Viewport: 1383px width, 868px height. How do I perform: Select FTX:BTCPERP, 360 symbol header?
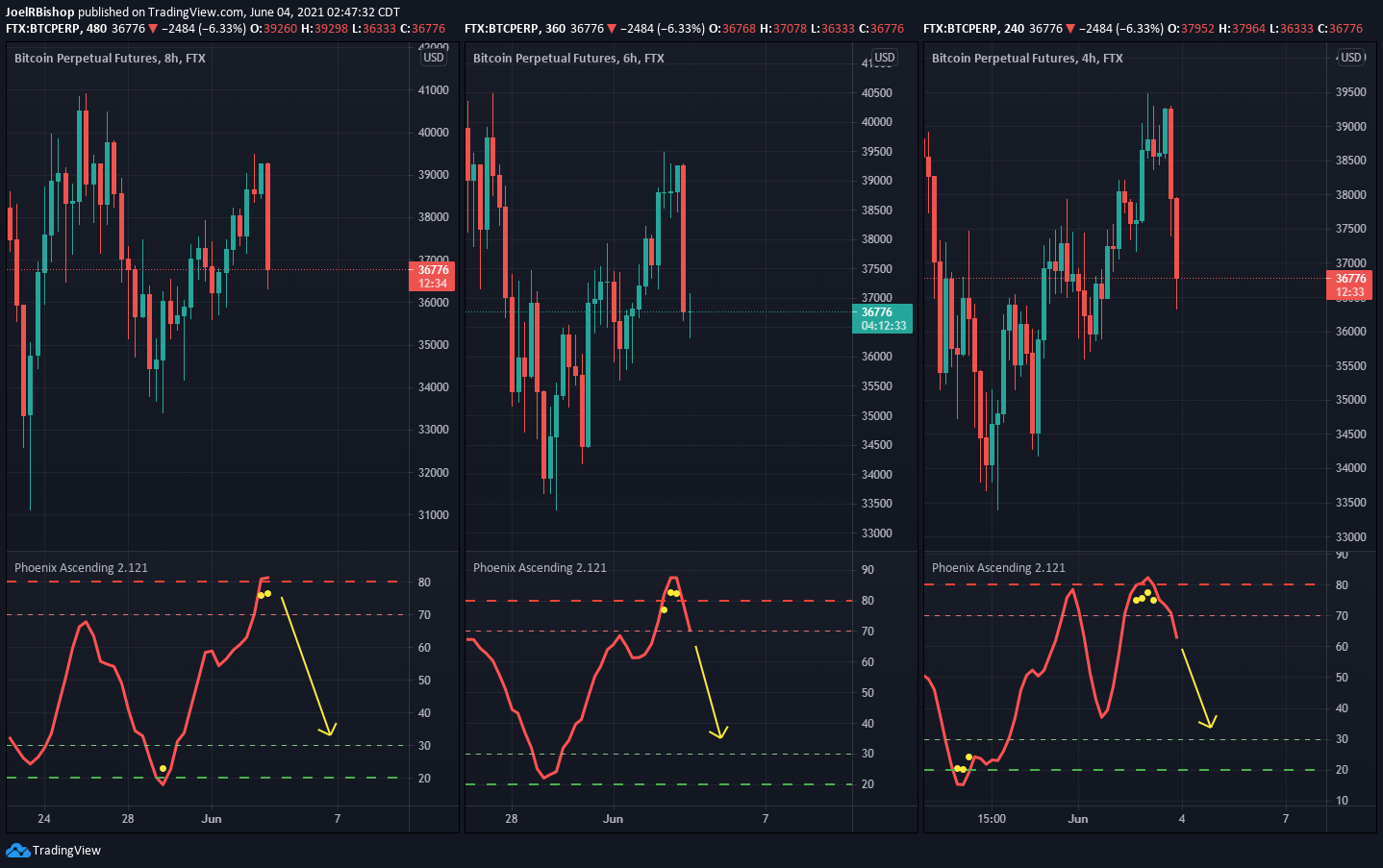tap(515, 29)
